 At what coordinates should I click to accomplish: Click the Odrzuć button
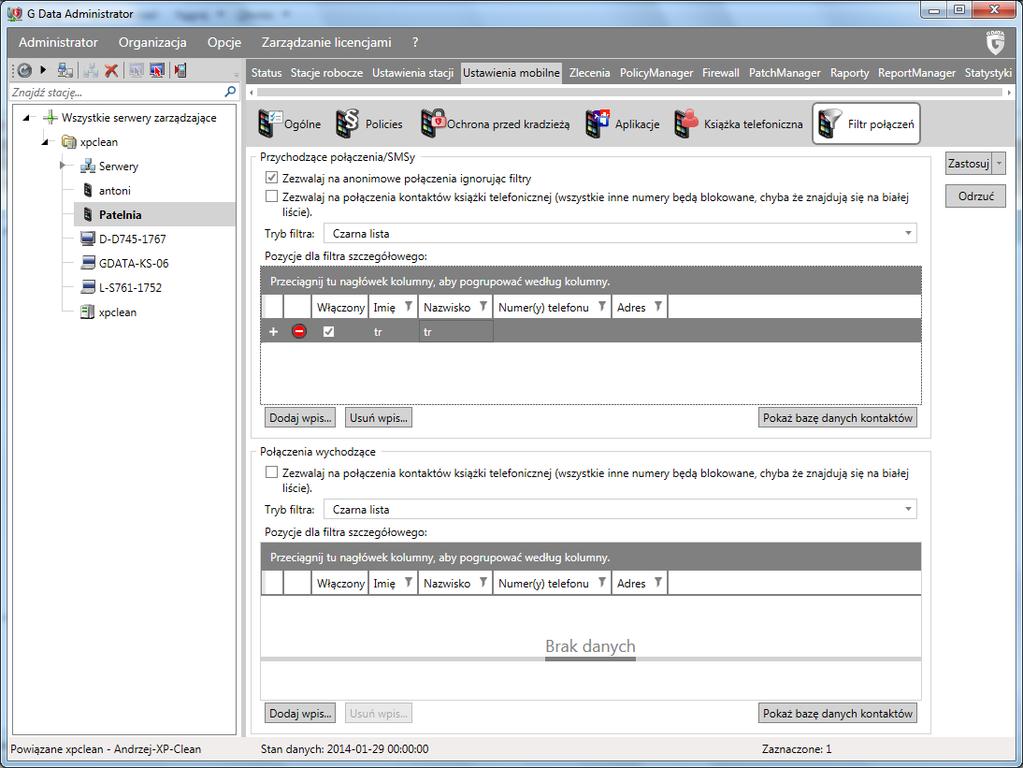point(975,196)
